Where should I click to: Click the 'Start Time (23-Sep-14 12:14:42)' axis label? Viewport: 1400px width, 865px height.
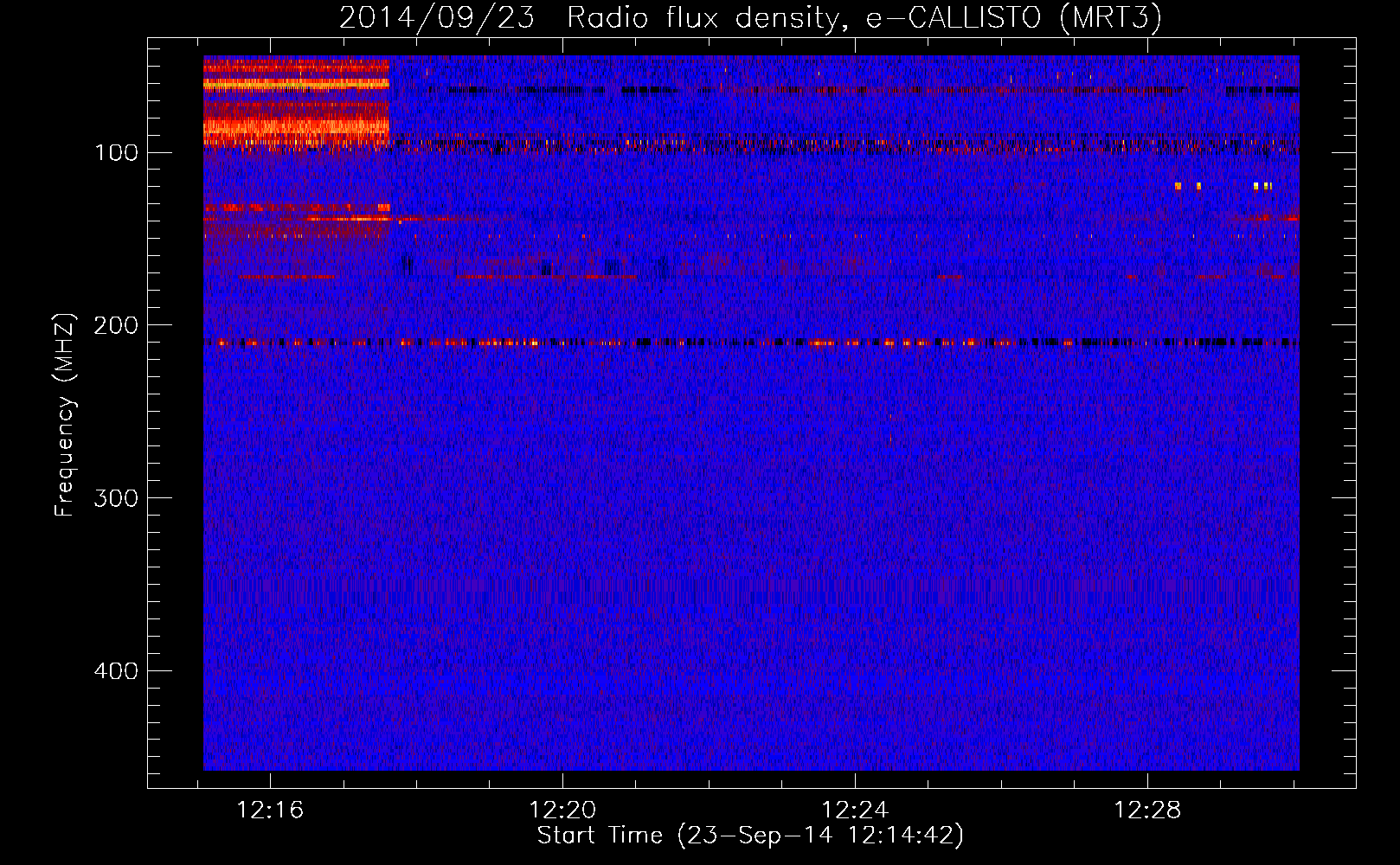[750, 836]
